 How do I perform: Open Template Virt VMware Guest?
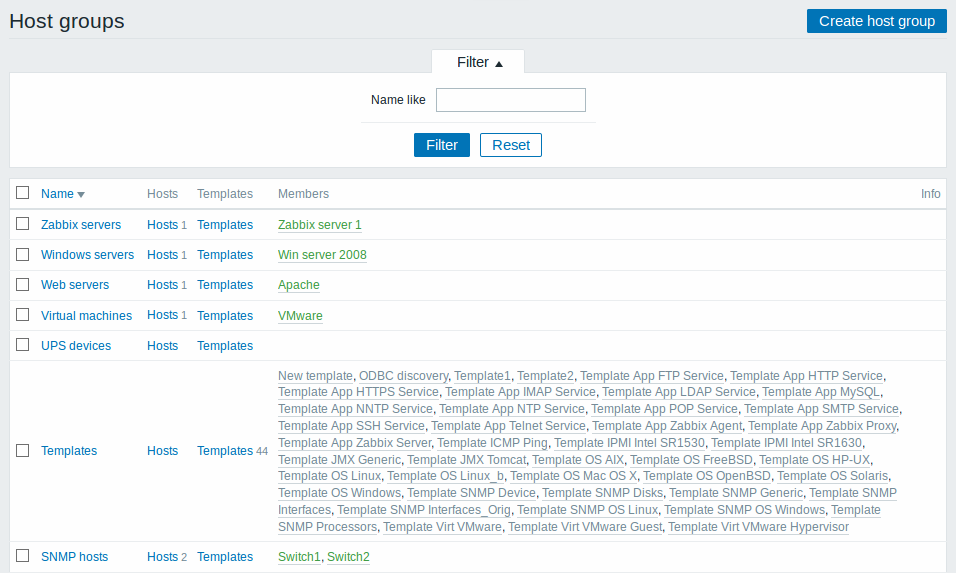(x=585, y=527)
